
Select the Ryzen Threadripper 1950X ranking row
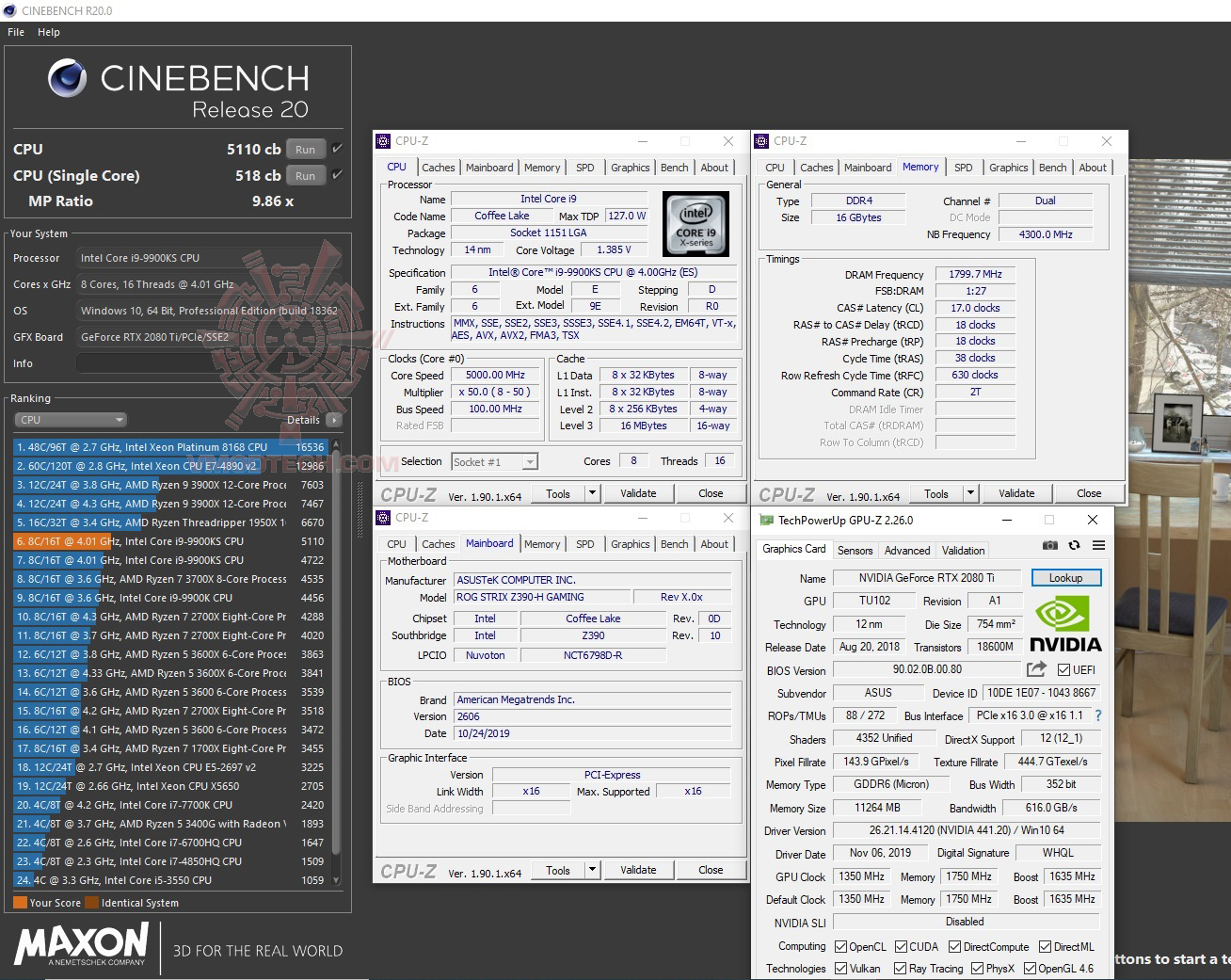[x=170, y=522]
